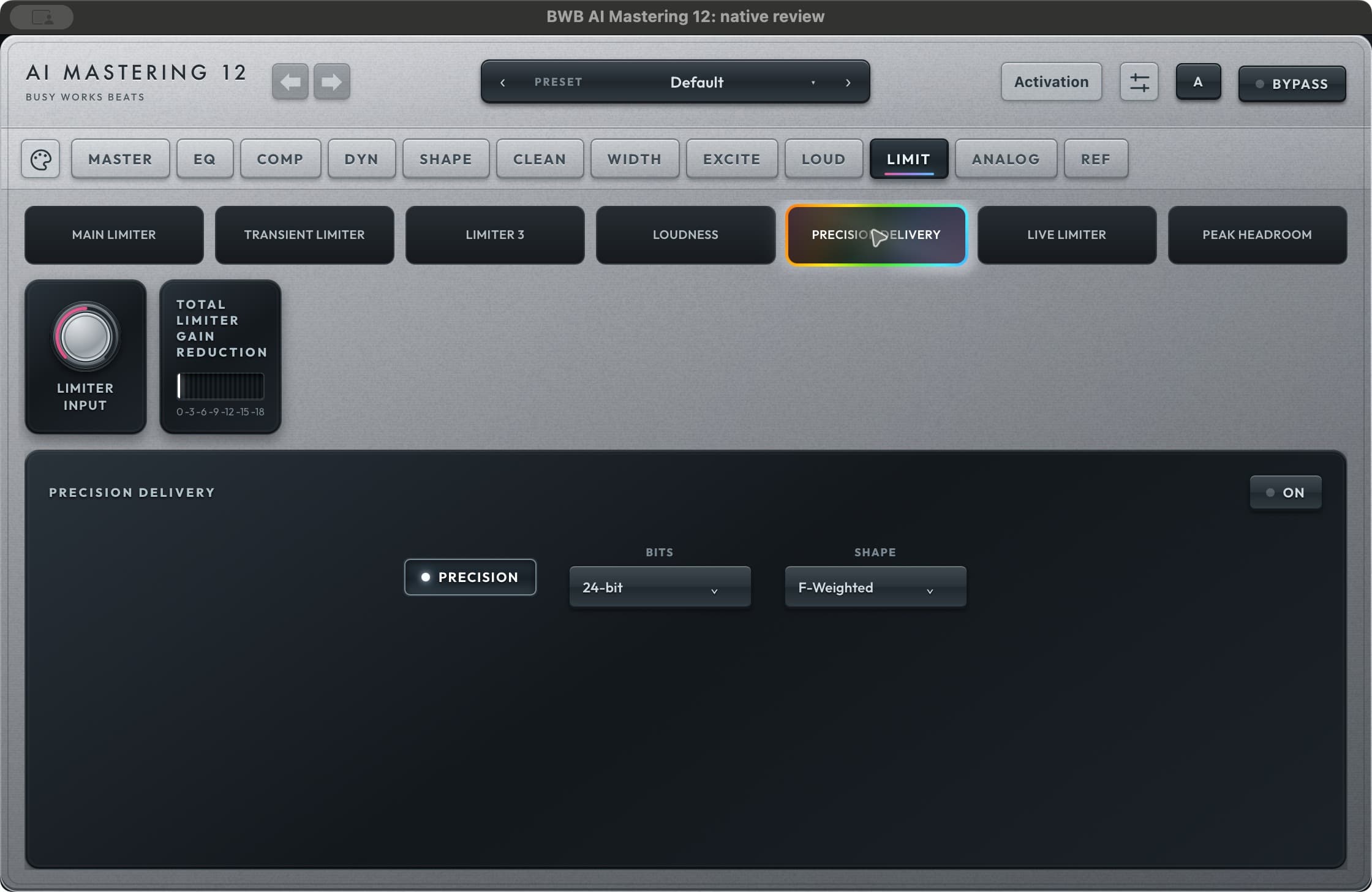Click the Activation button
Screen dimensions: 1372x892
[x=1051, y=81]
